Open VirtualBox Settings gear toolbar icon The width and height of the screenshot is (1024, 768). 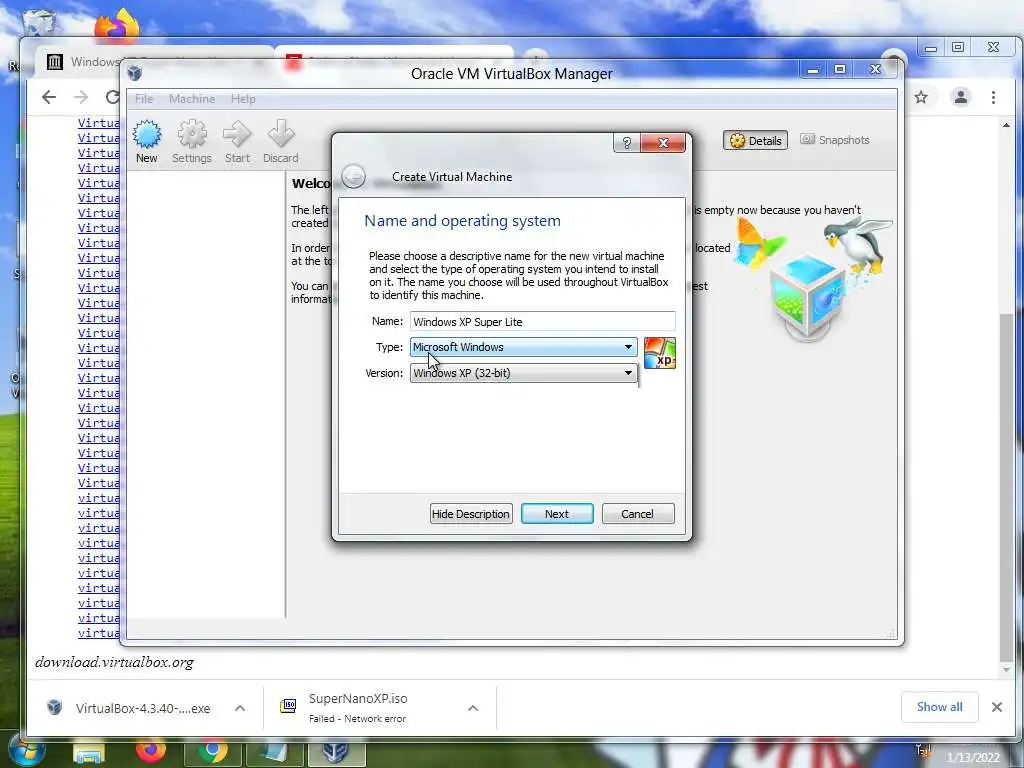(x=191, y=135)
